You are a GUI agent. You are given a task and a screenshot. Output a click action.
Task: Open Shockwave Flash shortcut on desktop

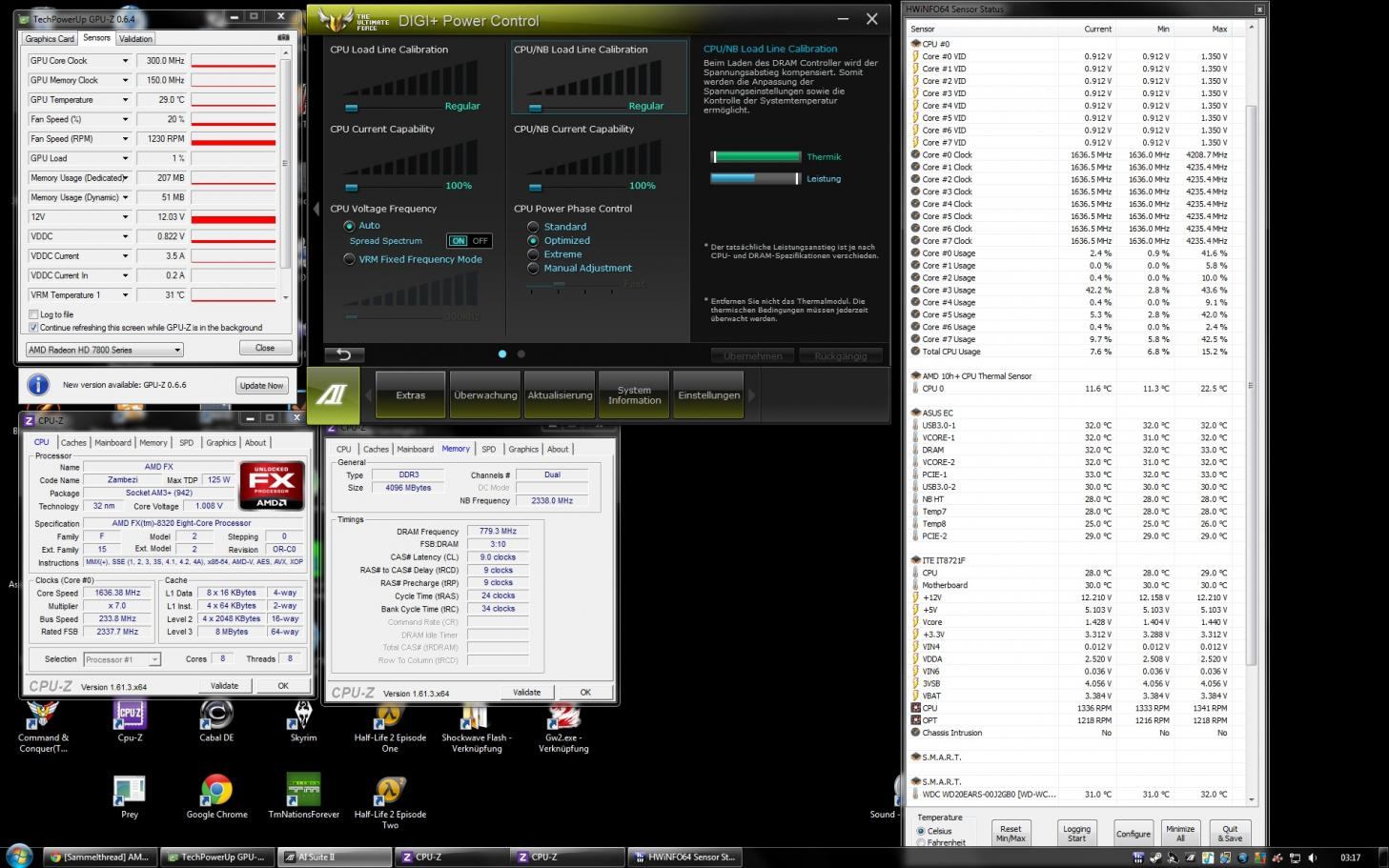(477, 727)
